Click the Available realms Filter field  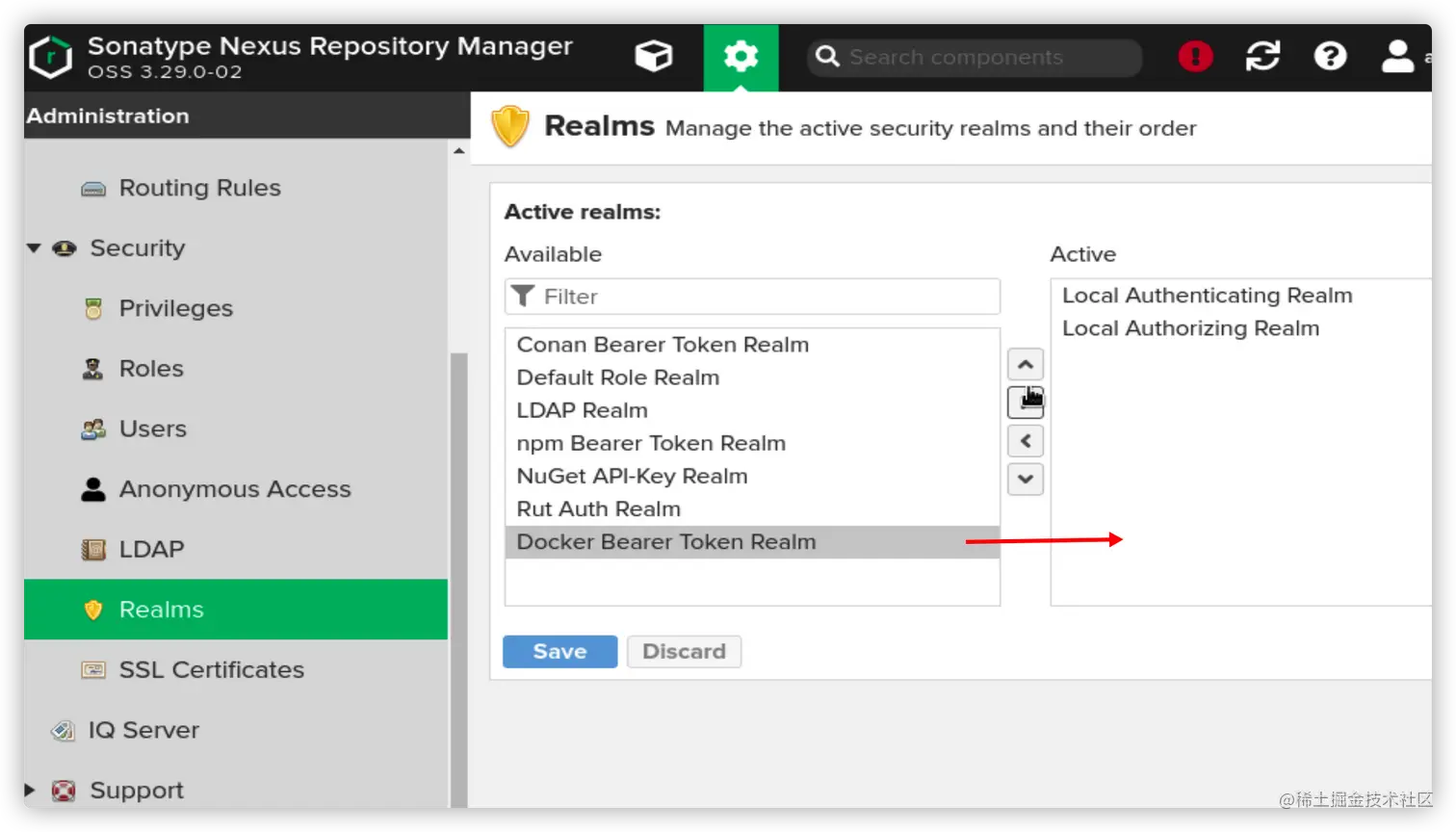pos(752,297)
